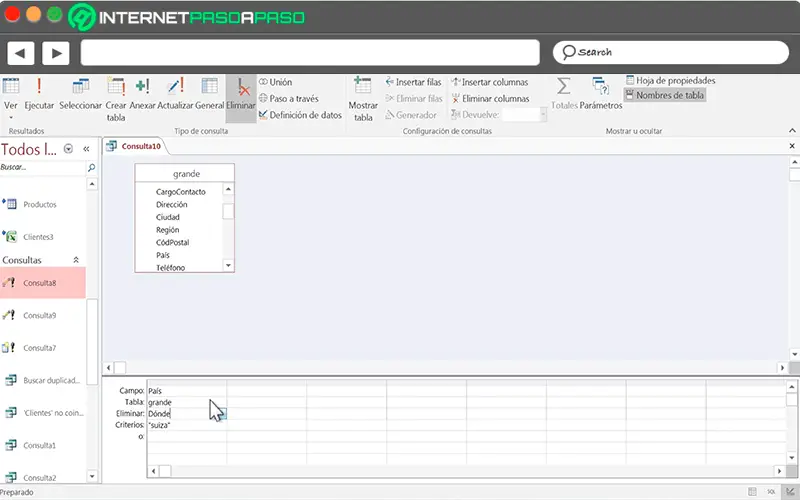Open the Eliminar row Dónde dropdown arrow
The image size is (800, 500).
click(222, 414)
